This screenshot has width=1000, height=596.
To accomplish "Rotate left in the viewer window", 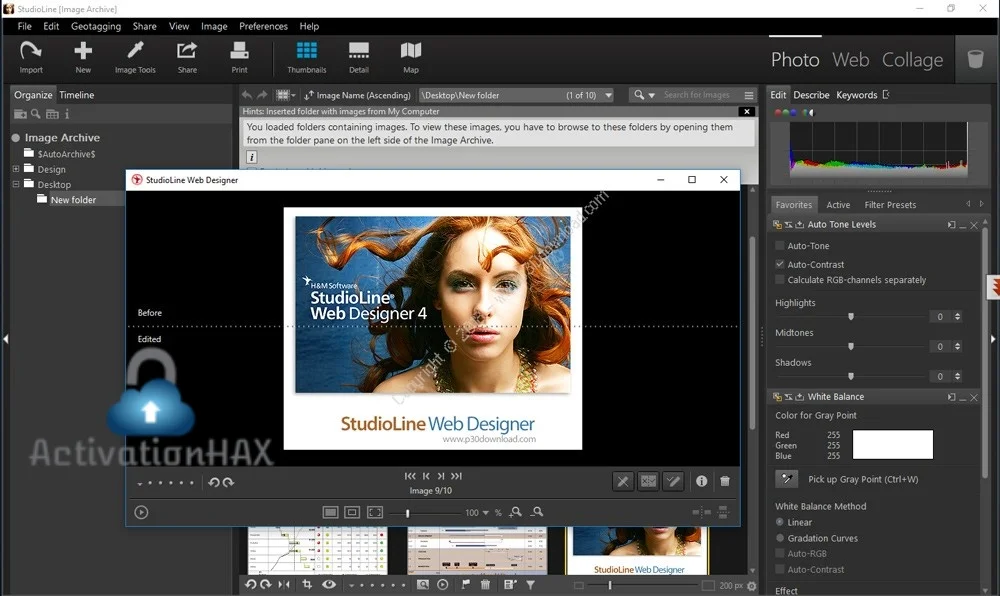I will 214,483.
